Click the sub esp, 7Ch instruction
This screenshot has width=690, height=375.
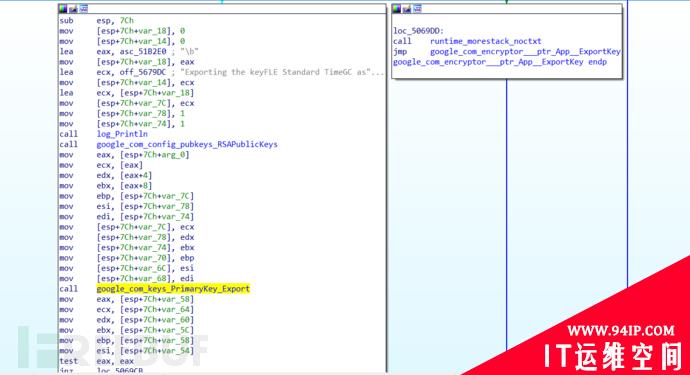point(96,21)
